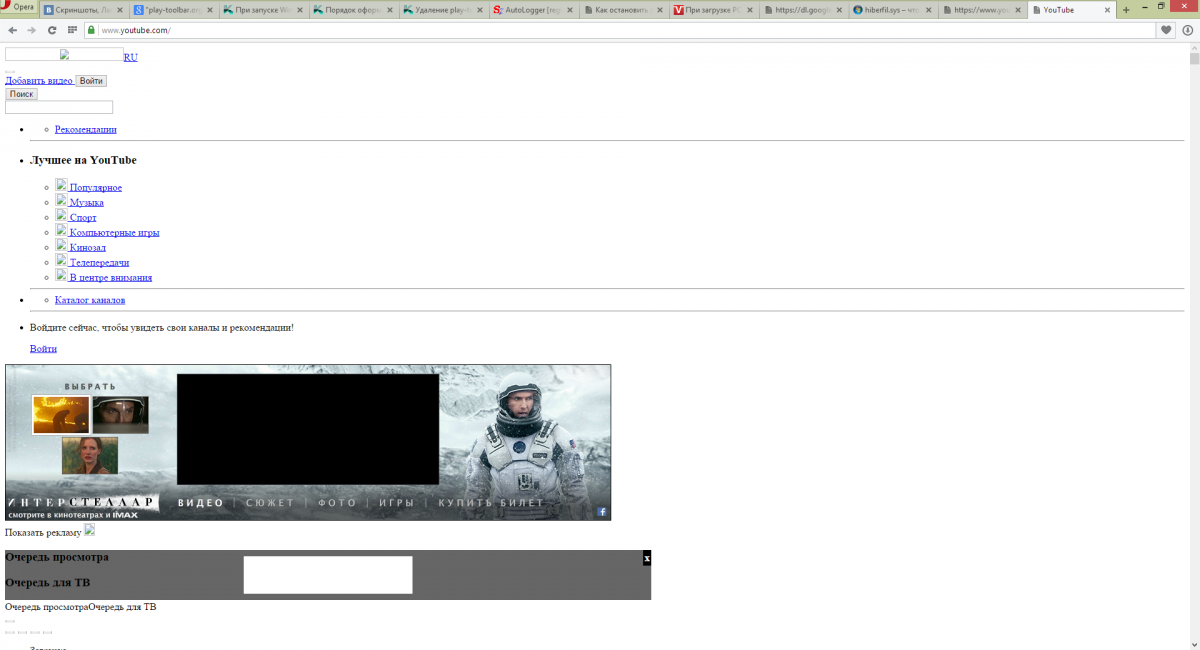Screen dimensions: 1200x650
Task: Click the black video player in the banner
Action: (308, 429)
